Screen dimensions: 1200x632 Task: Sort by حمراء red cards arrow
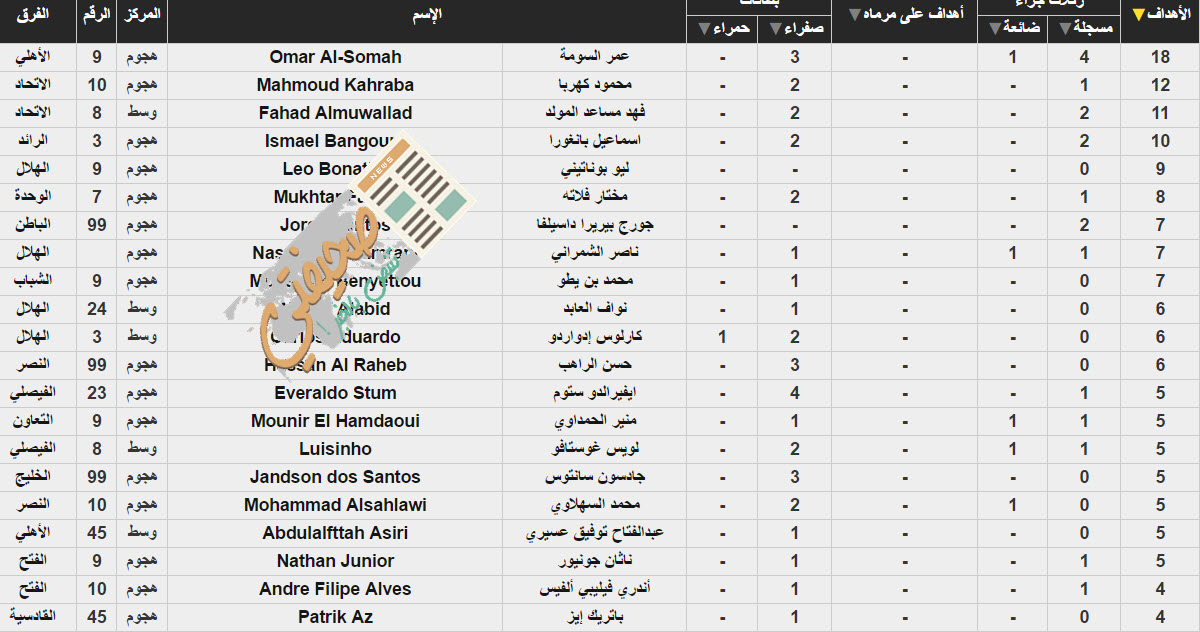(x=705, y=29)
